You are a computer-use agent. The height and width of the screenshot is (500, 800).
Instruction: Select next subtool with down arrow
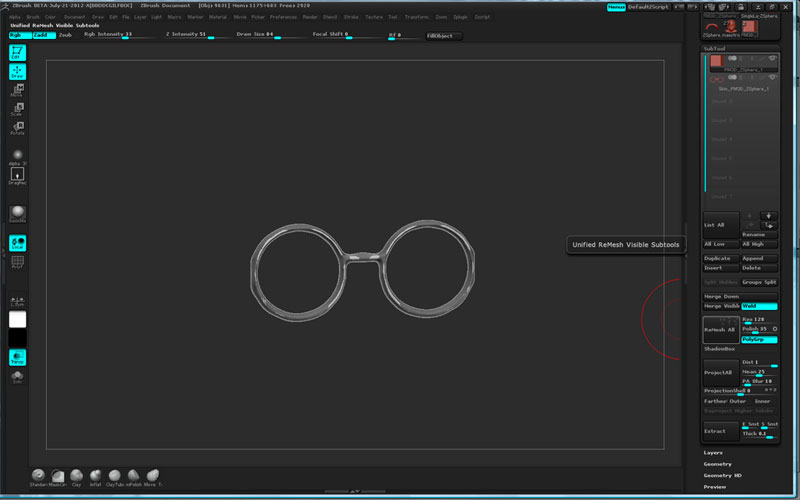pos(768,216)
